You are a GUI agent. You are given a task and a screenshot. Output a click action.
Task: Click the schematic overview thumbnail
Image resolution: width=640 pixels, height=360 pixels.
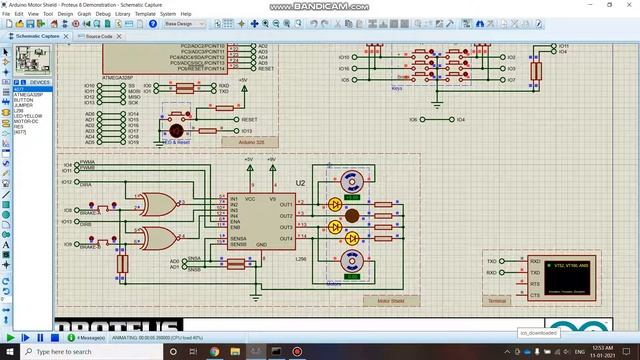pos(33,60)
